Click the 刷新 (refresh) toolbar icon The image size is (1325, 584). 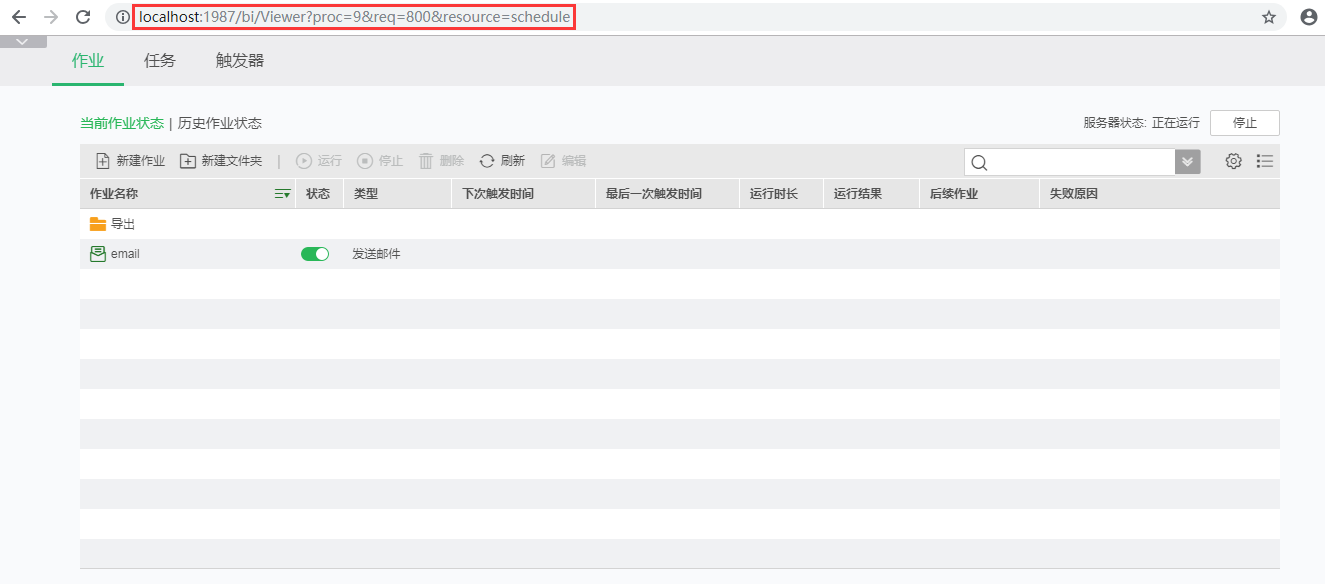click(x=487, y=160)
